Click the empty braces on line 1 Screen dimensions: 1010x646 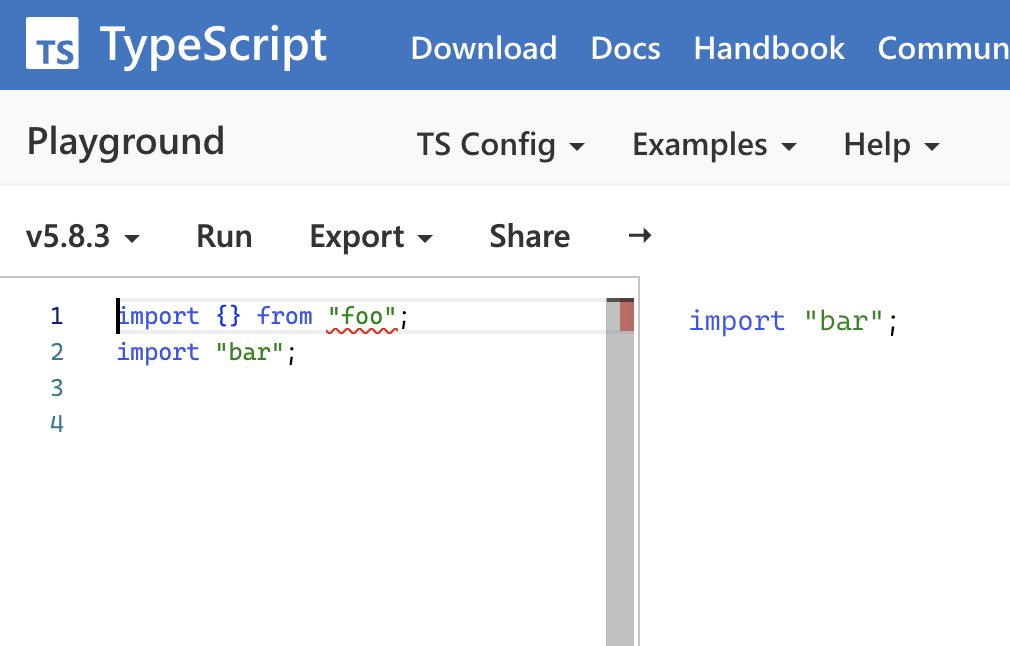point(228,316)
